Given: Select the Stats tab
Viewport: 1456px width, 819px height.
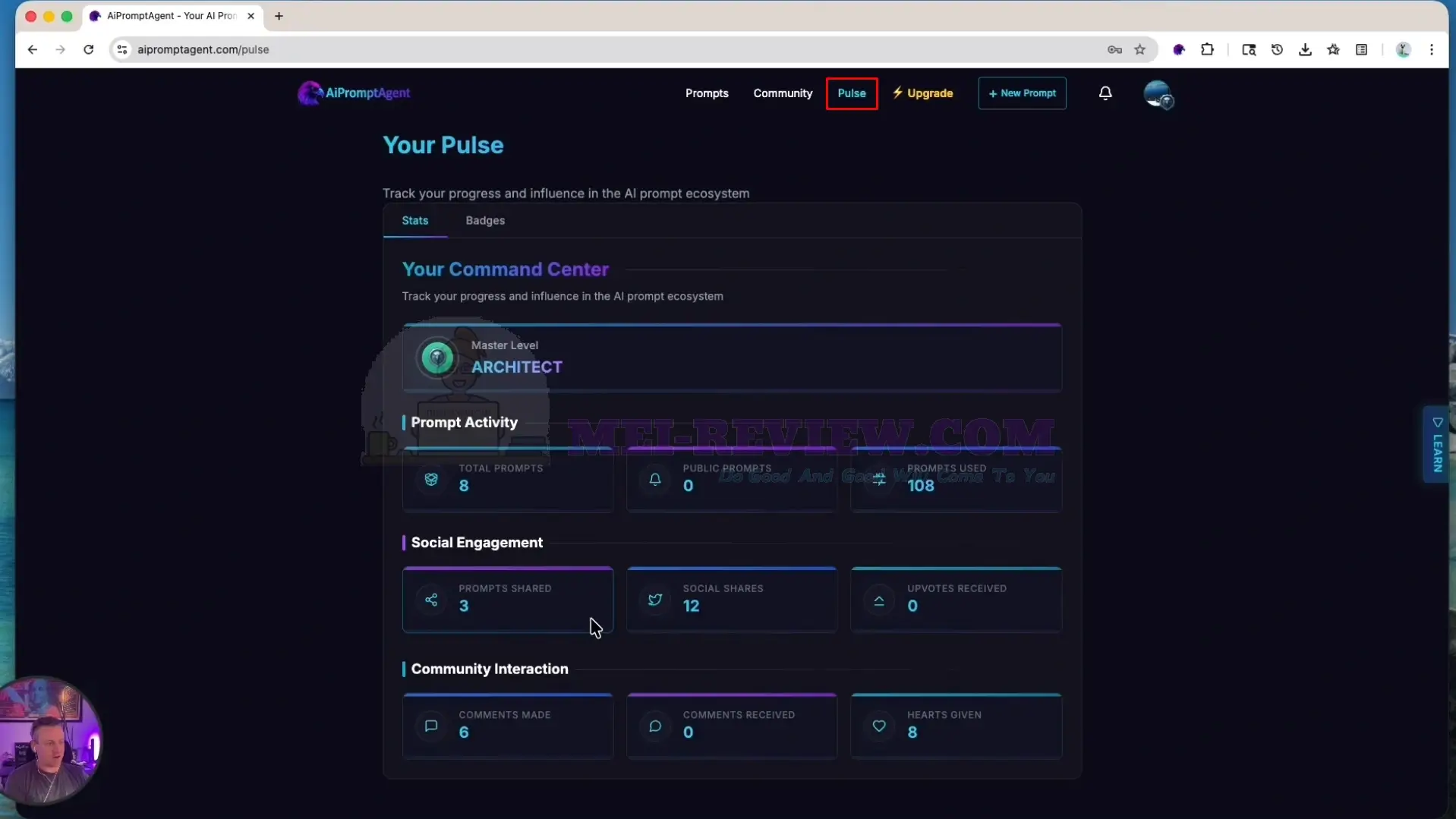Looking at the screenshot, I should (x=415, y=220).
